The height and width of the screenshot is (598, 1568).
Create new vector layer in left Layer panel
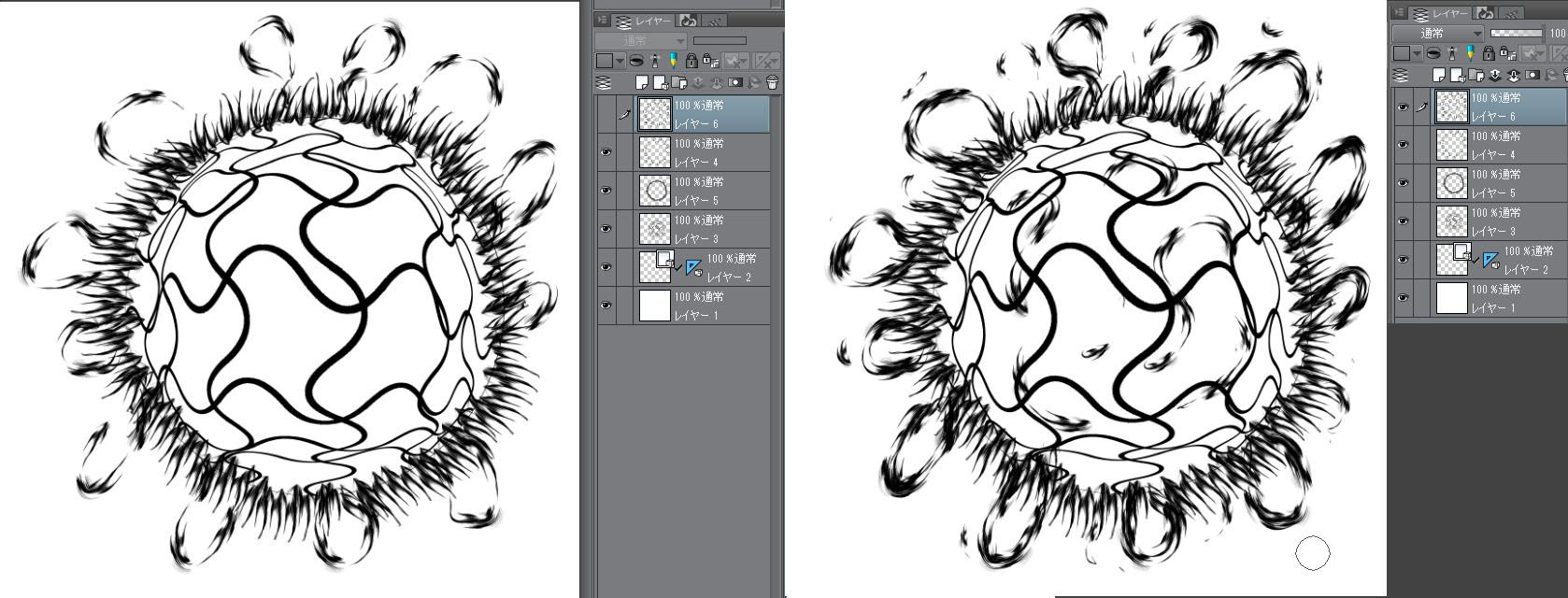click(x=661, y=82)
